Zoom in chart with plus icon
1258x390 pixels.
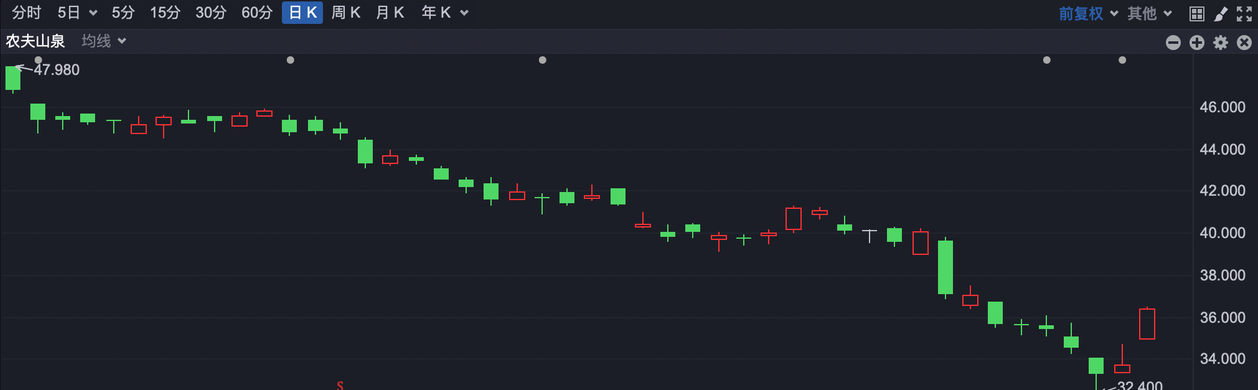click(x=1197, y=42)
